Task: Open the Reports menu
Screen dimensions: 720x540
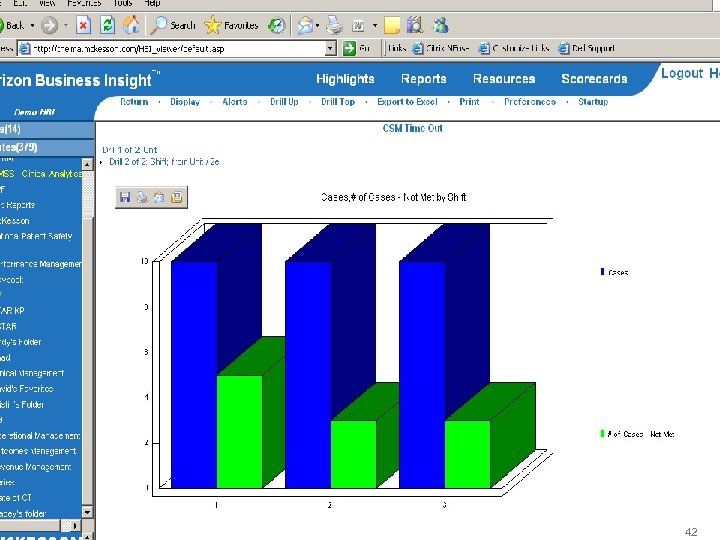Action: tap(424, 79)
